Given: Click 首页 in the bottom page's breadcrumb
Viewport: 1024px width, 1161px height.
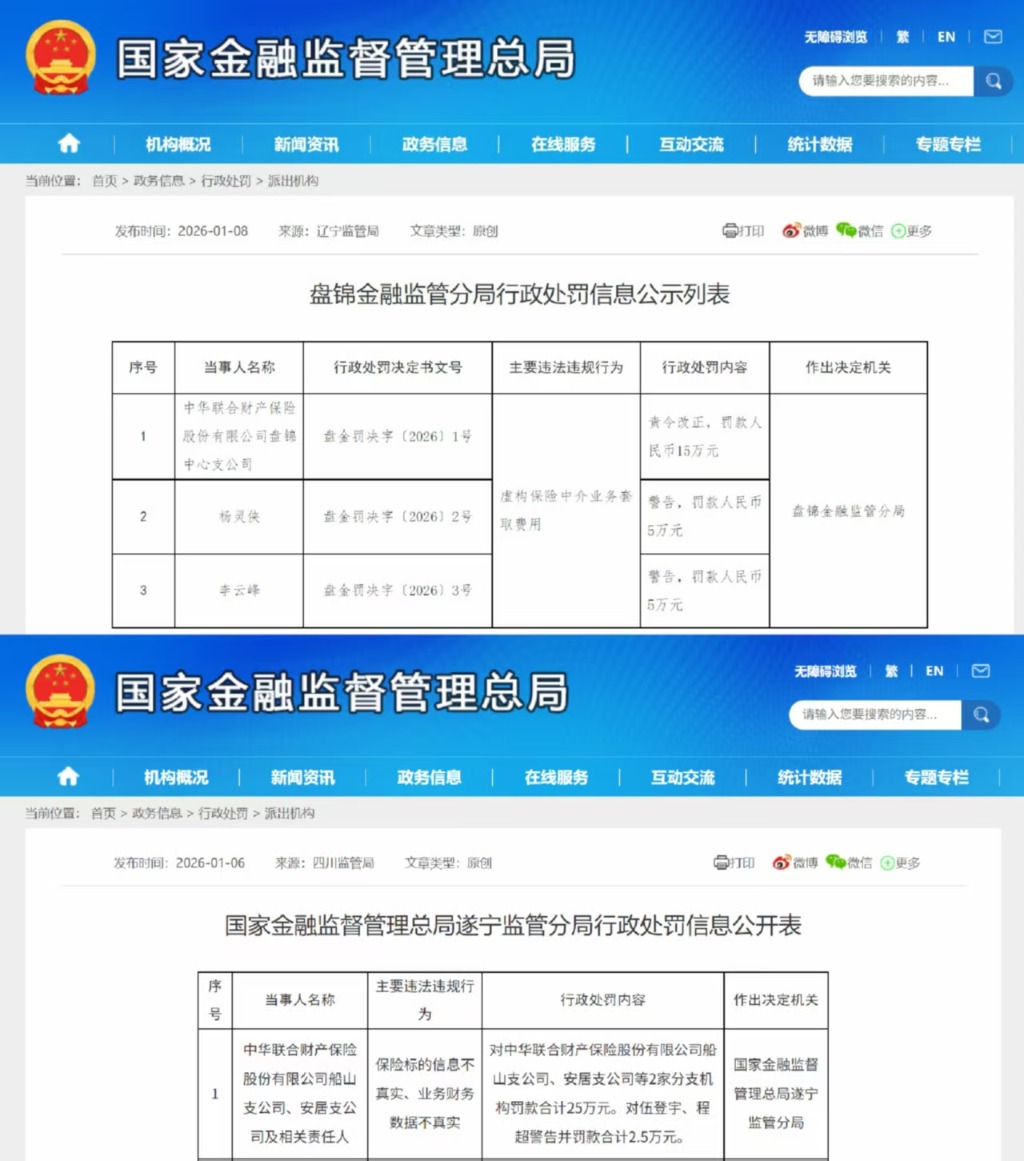Looking at the screenshot, I should tap(103, 813).
